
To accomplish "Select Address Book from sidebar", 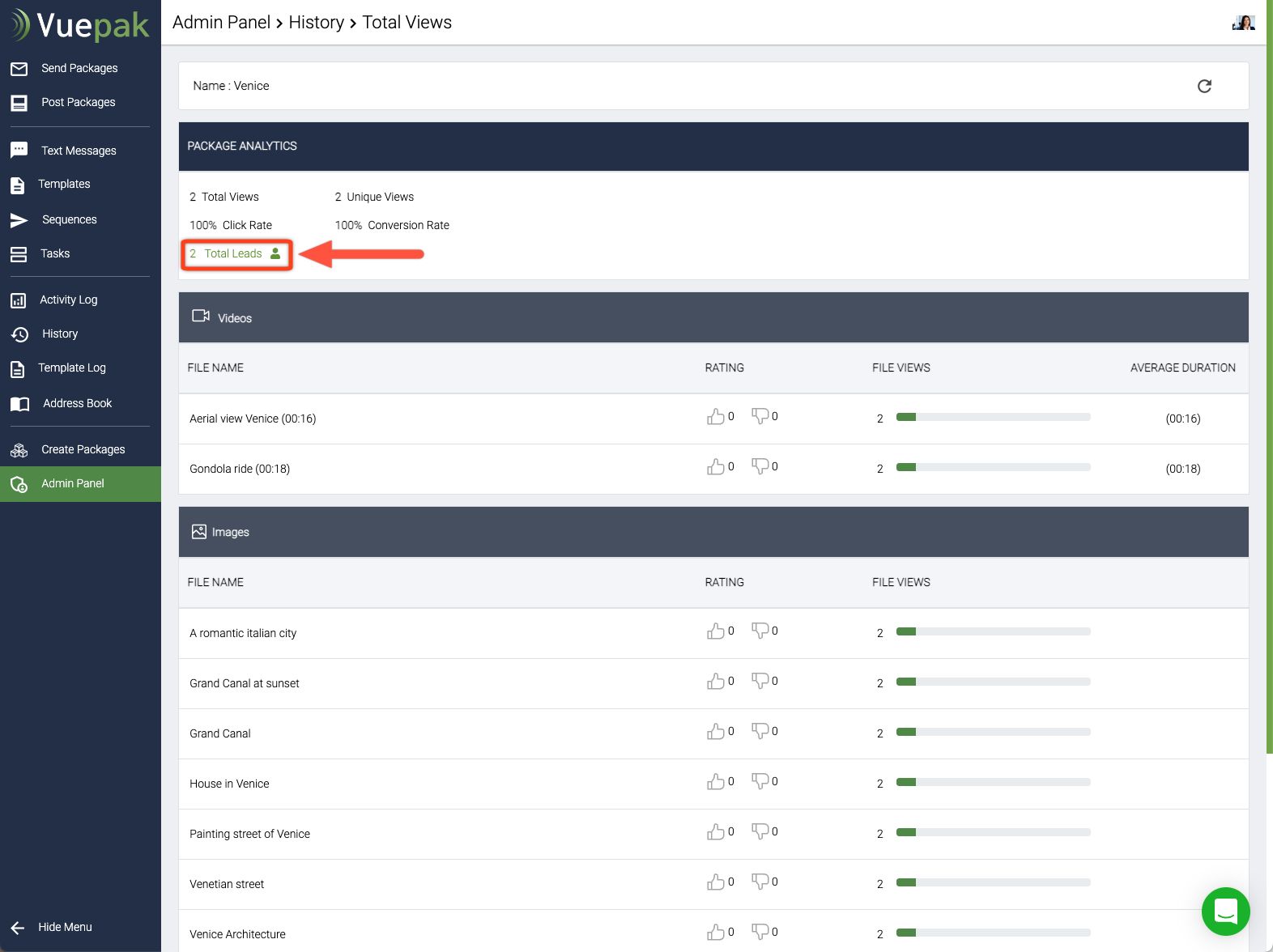I will pyautogui.click(x=77, y=403).
